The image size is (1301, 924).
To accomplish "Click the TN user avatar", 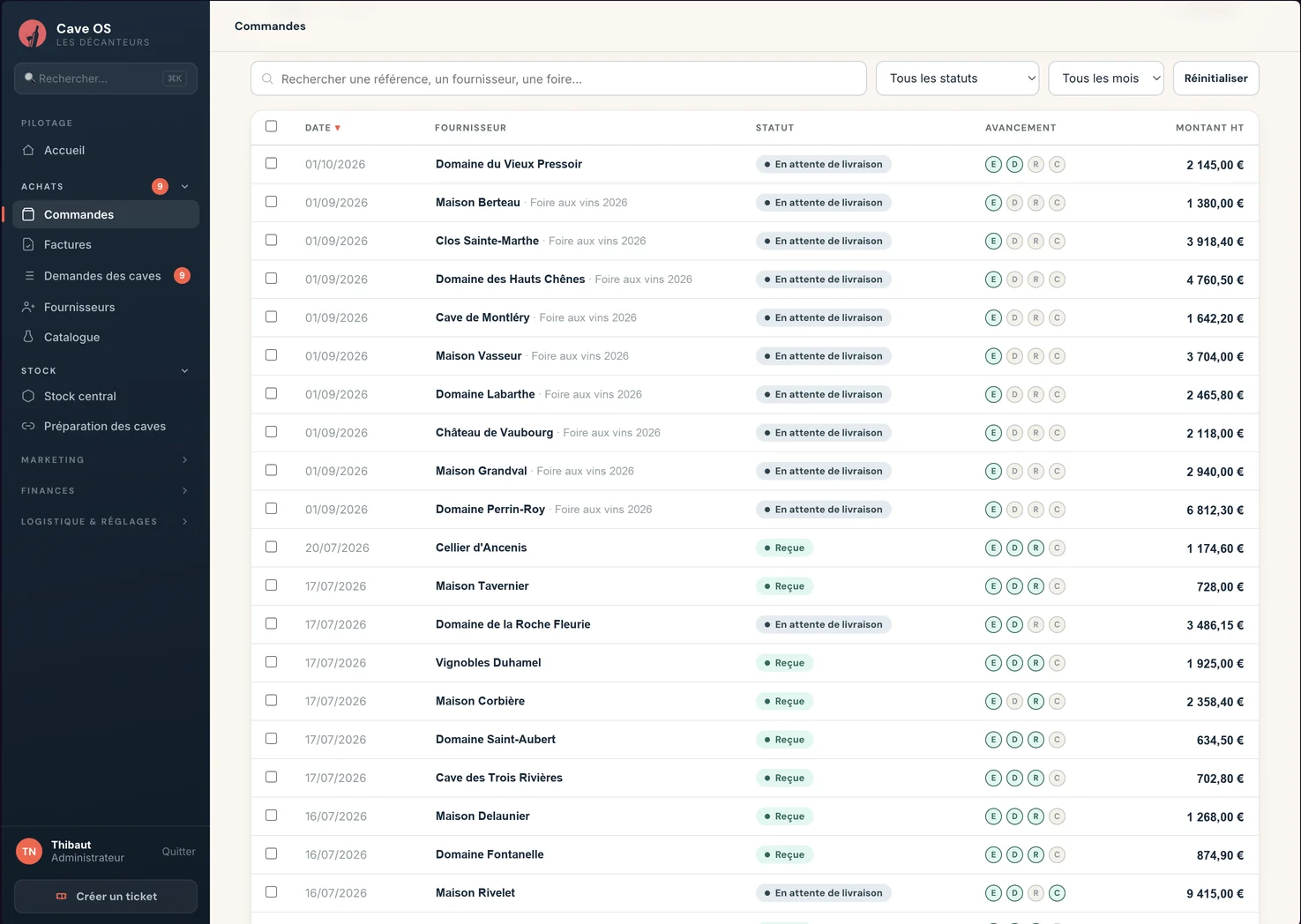I will (29, 852).
